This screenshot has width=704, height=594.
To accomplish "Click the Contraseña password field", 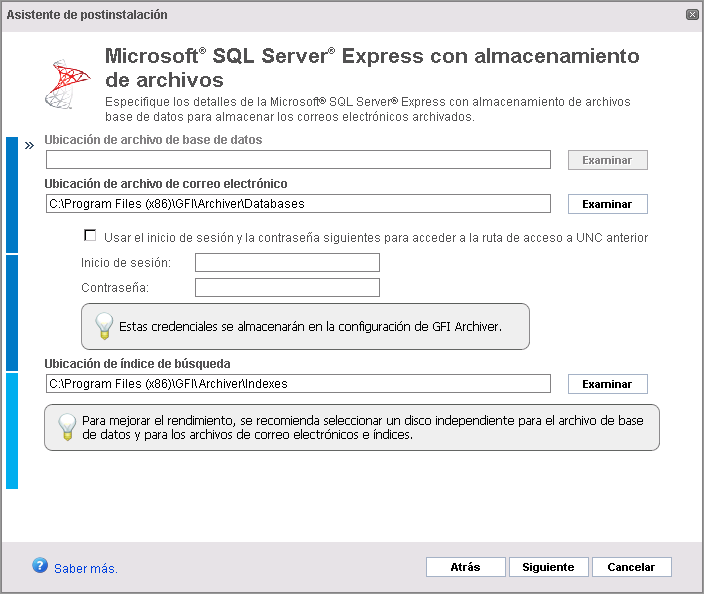I will coord(287,288).
